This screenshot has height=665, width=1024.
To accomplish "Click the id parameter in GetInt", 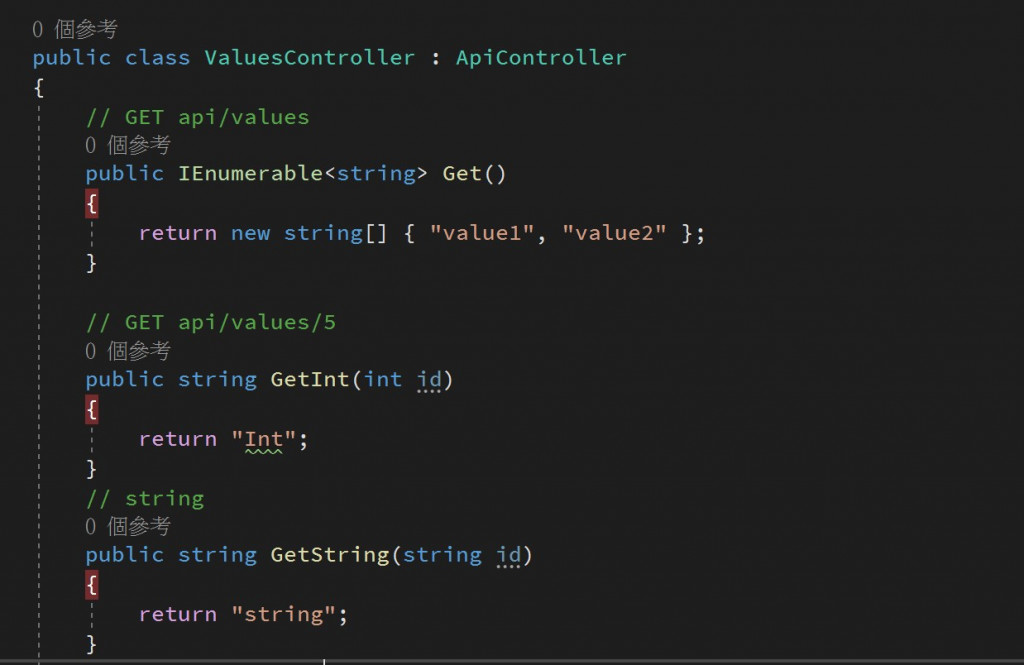I will 429,380.
